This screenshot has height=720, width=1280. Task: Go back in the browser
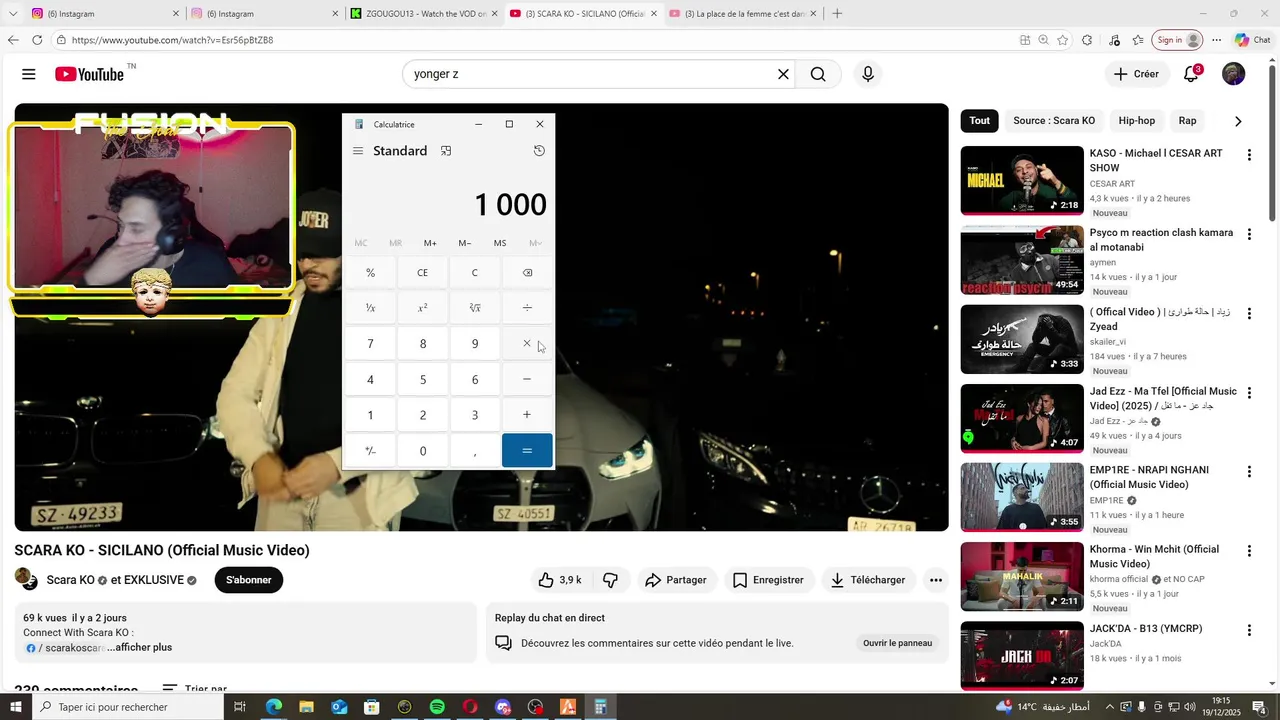click(12, 40)
